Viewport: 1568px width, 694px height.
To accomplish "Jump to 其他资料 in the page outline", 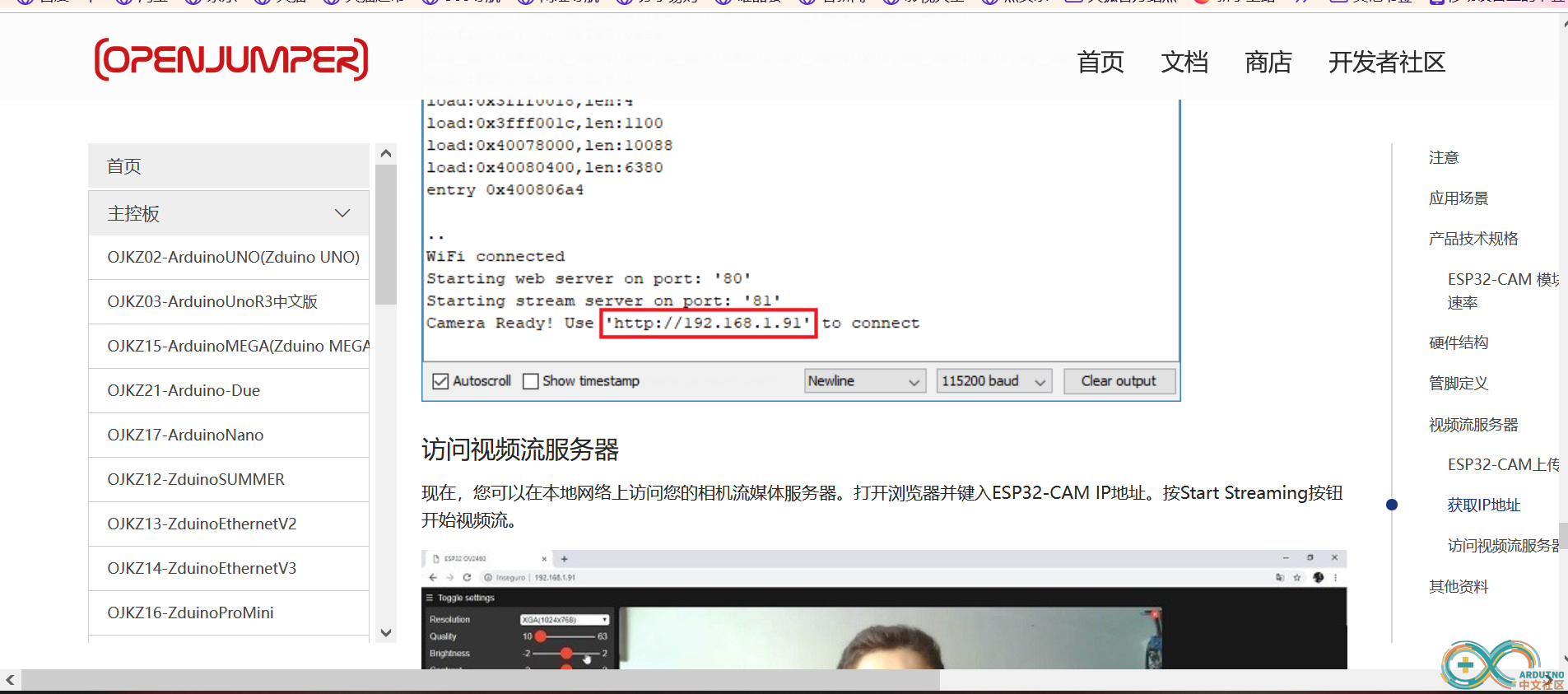I will point(1459,586).
